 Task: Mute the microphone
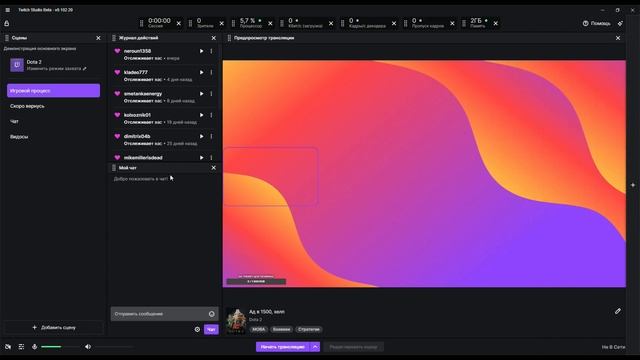pyautogui.click(x=34, y=347)
